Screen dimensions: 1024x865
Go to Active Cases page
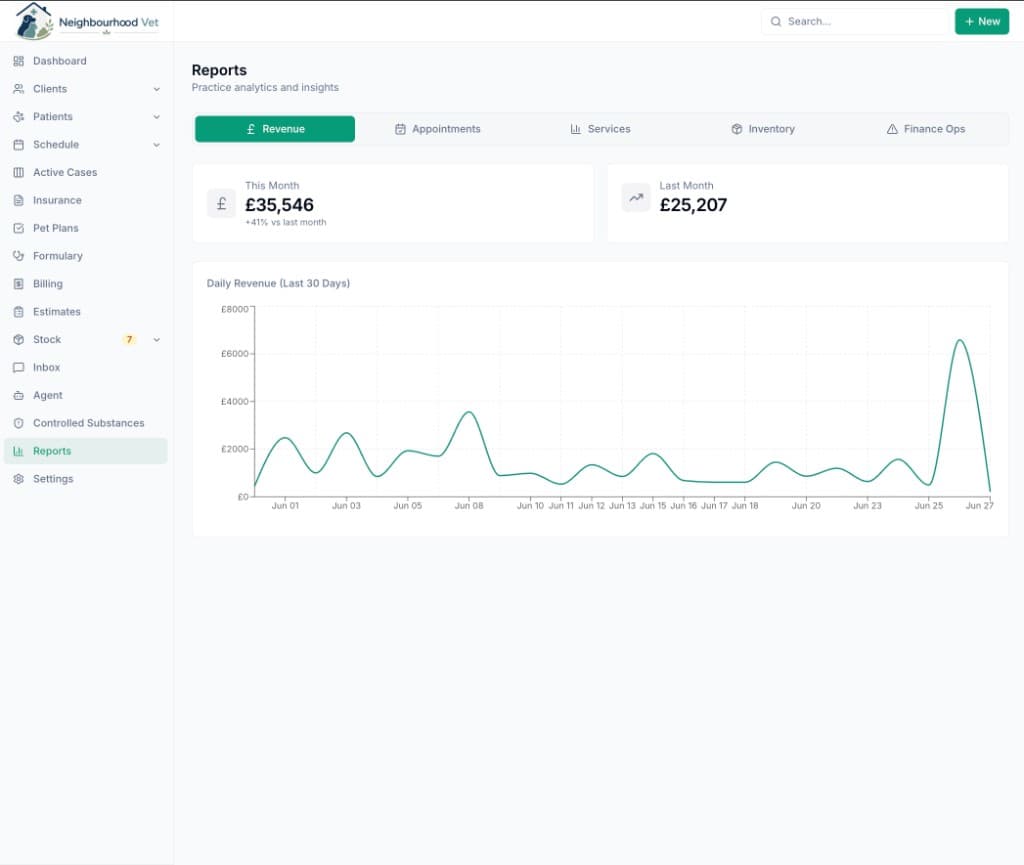(x=86, y=172)
